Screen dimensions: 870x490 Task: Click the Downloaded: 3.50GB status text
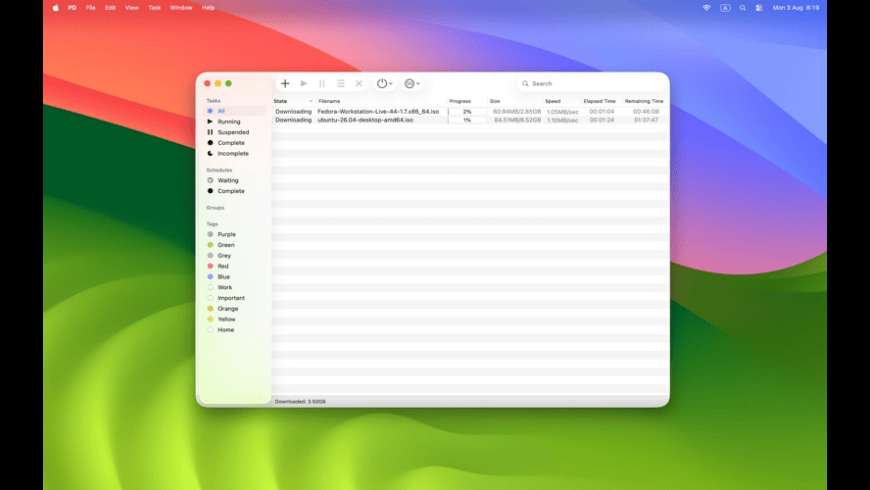[300, 401]
